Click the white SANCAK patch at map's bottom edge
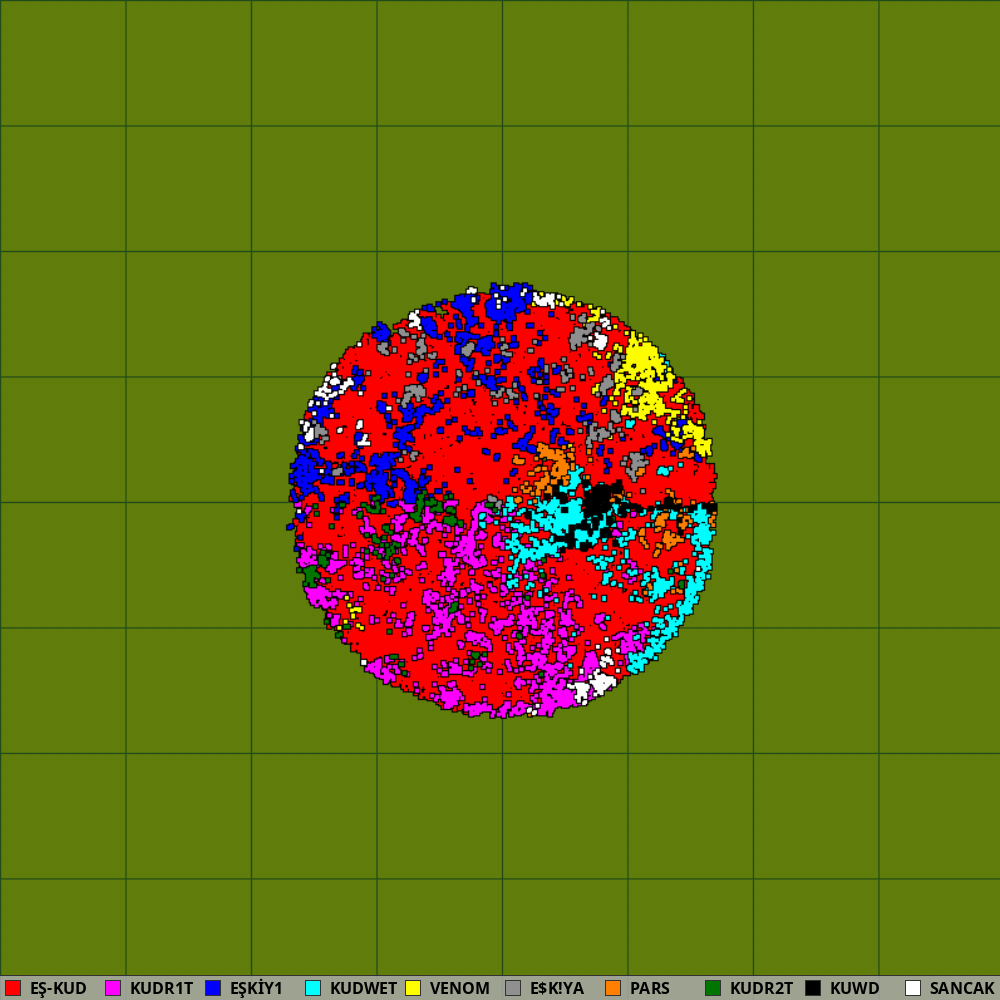This screenshot has height=1000, width=1000. pos(598,682)
